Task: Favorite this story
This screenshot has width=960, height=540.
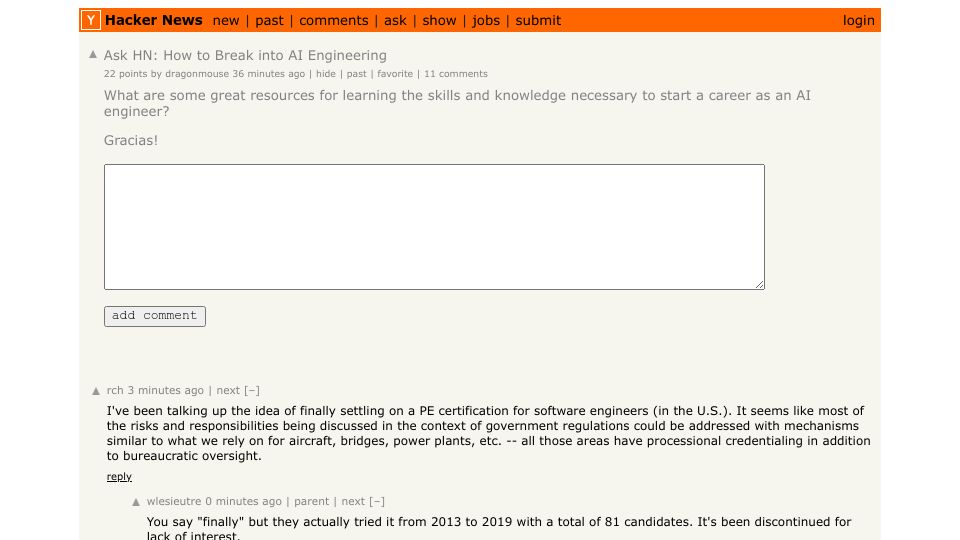Action: coord(395,74)
